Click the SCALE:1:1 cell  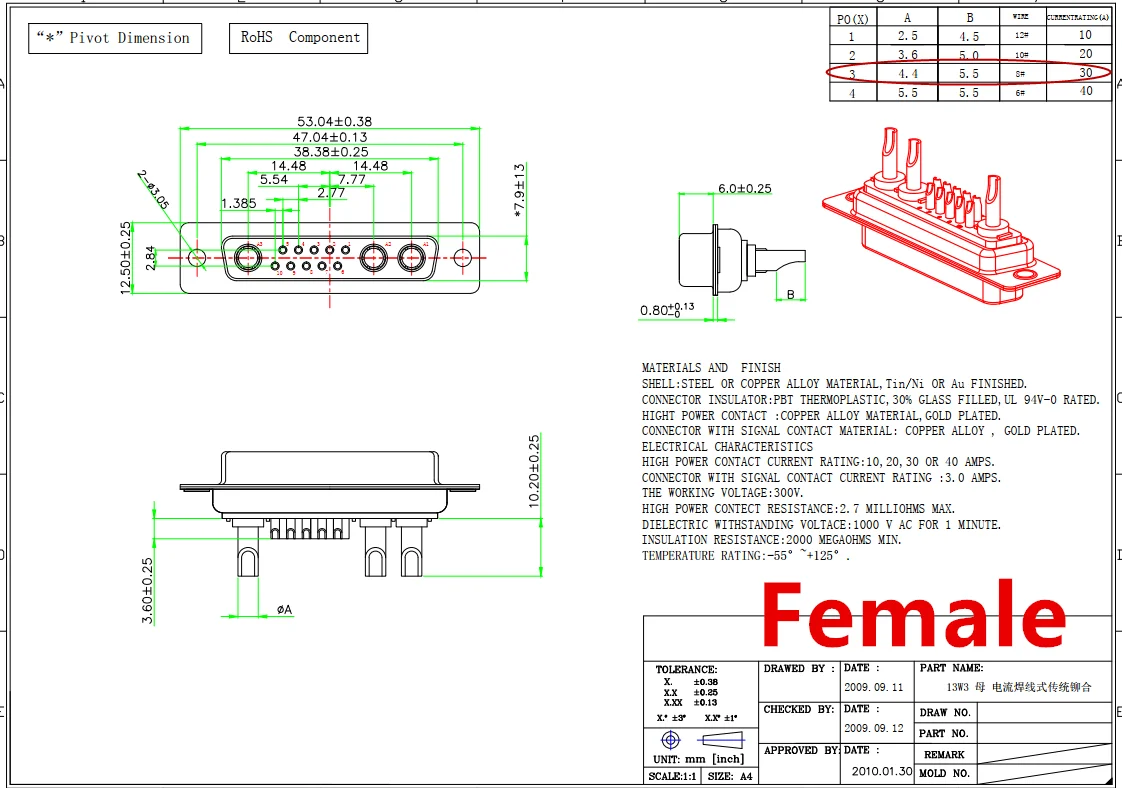pyautogui.click(x=673, y=776)
